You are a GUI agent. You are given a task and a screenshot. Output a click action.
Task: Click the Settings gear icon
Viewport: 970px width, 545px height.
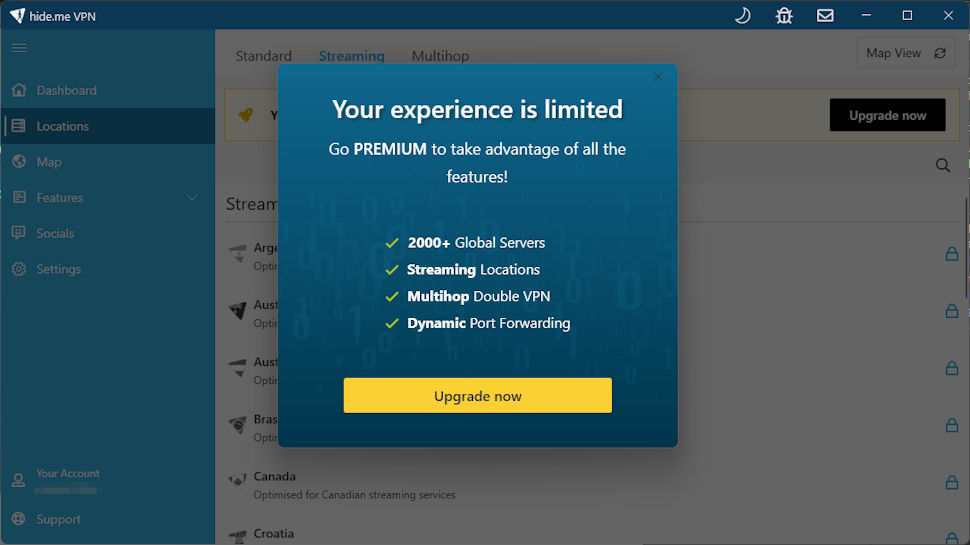tap(19, 269)
